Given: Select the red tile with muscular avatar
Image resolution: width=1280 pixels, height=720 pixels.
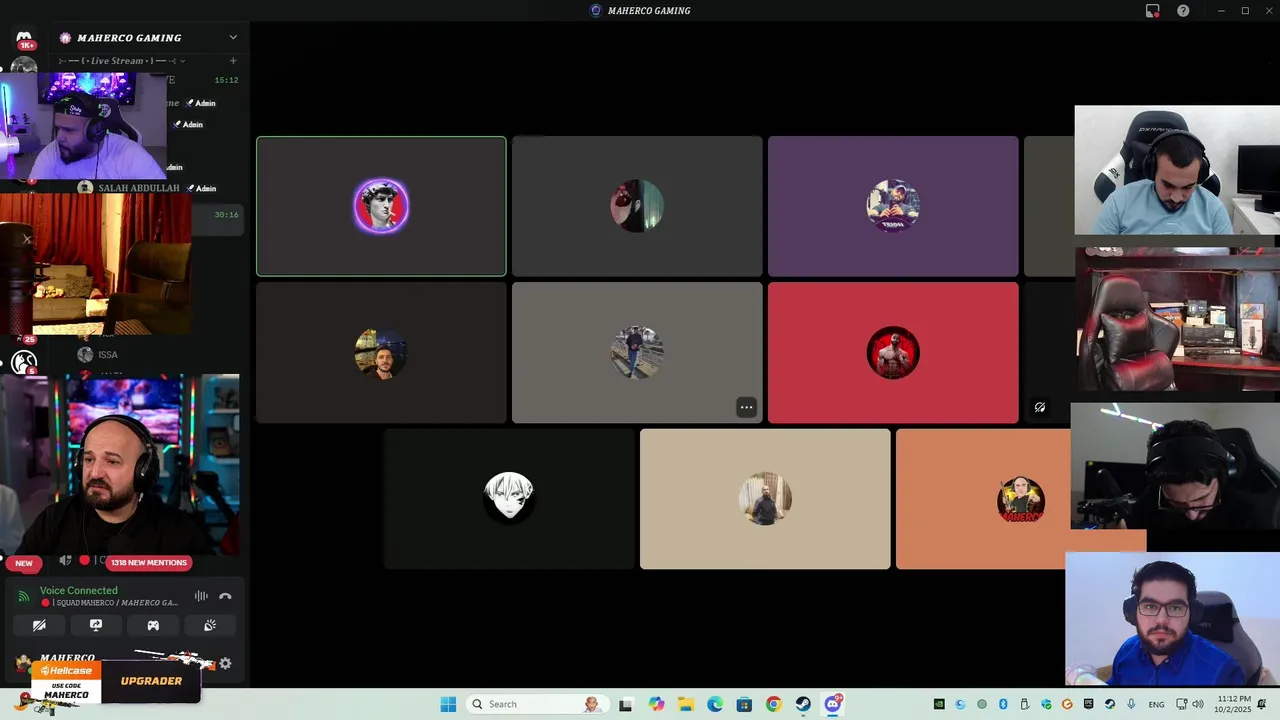Looking at the screenshot, I should click(x=893, y=353).
